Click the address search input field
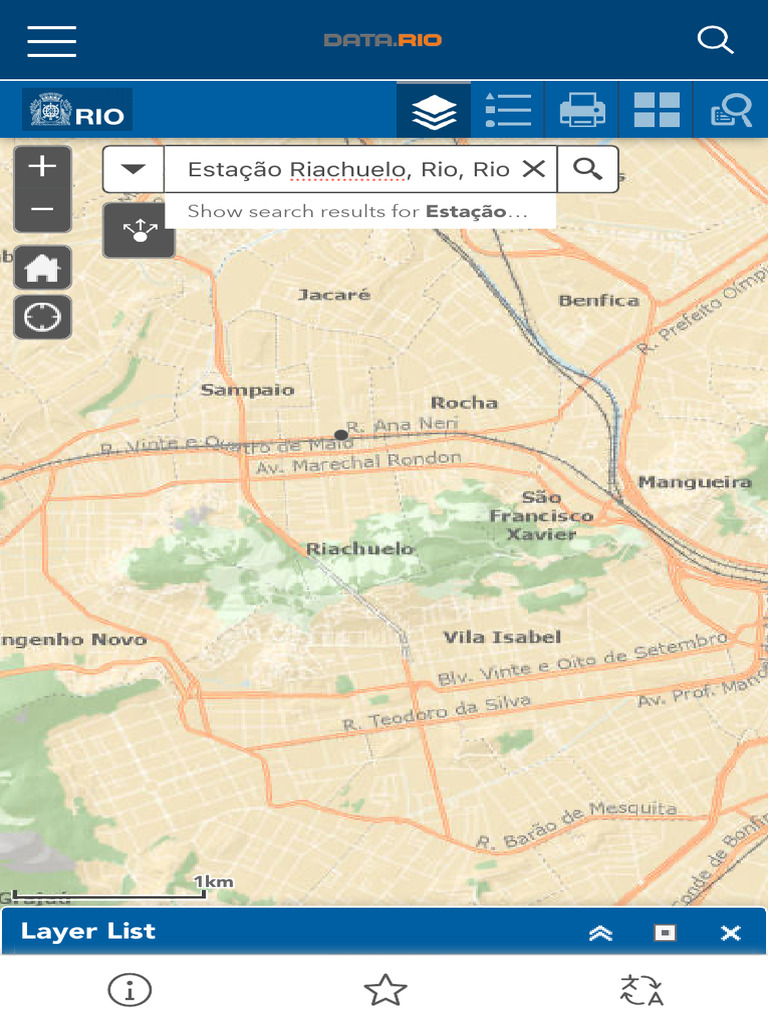Image resolution: width=768 pixels, height=1024 pixels. (x=346, y=169)
